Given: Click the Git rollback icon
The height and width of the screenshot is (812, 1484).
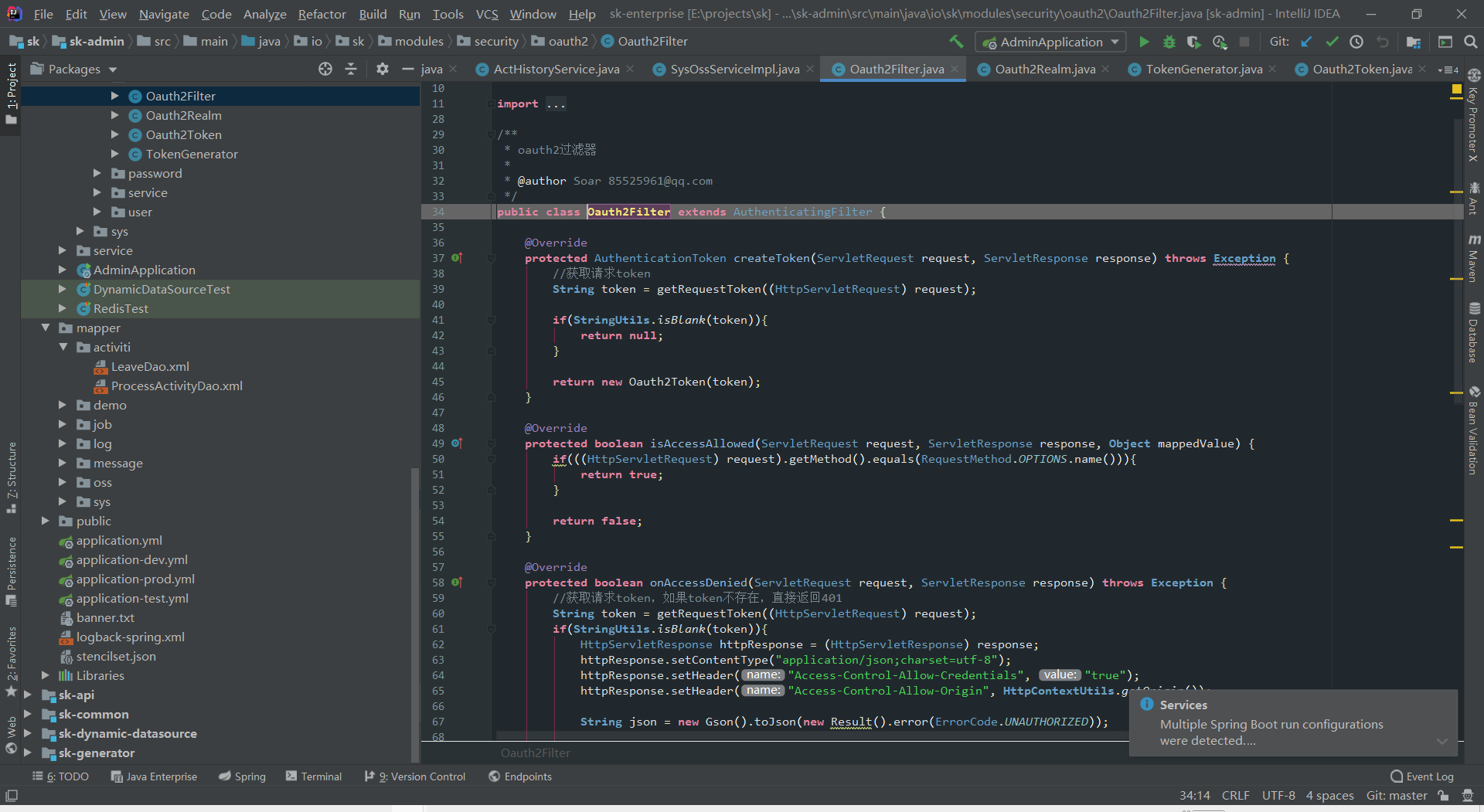Looking at the screenshot, I should tap(1382, 42).
